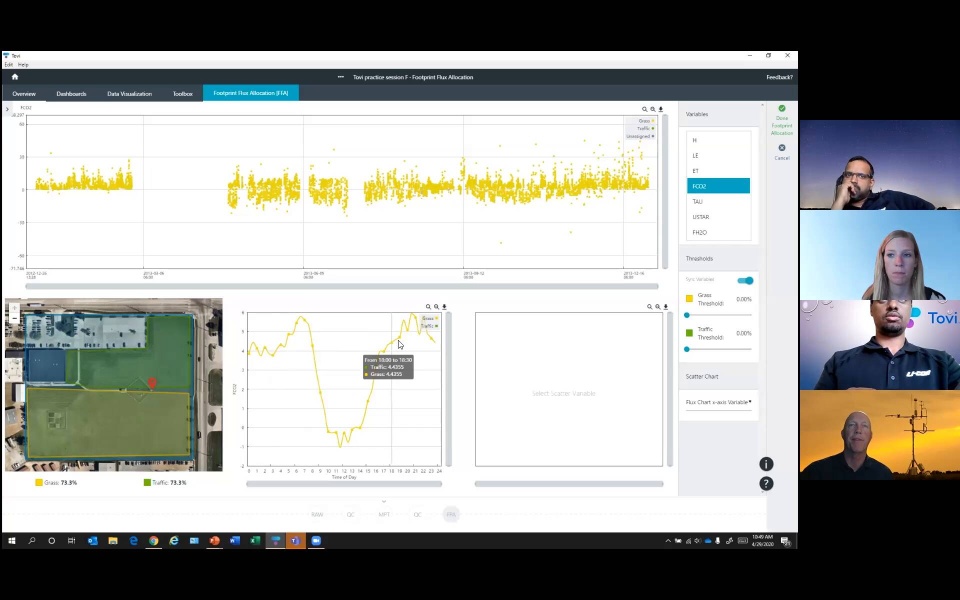Switch to the Overview tab
960x600 pixels.
tap(24, 94)
